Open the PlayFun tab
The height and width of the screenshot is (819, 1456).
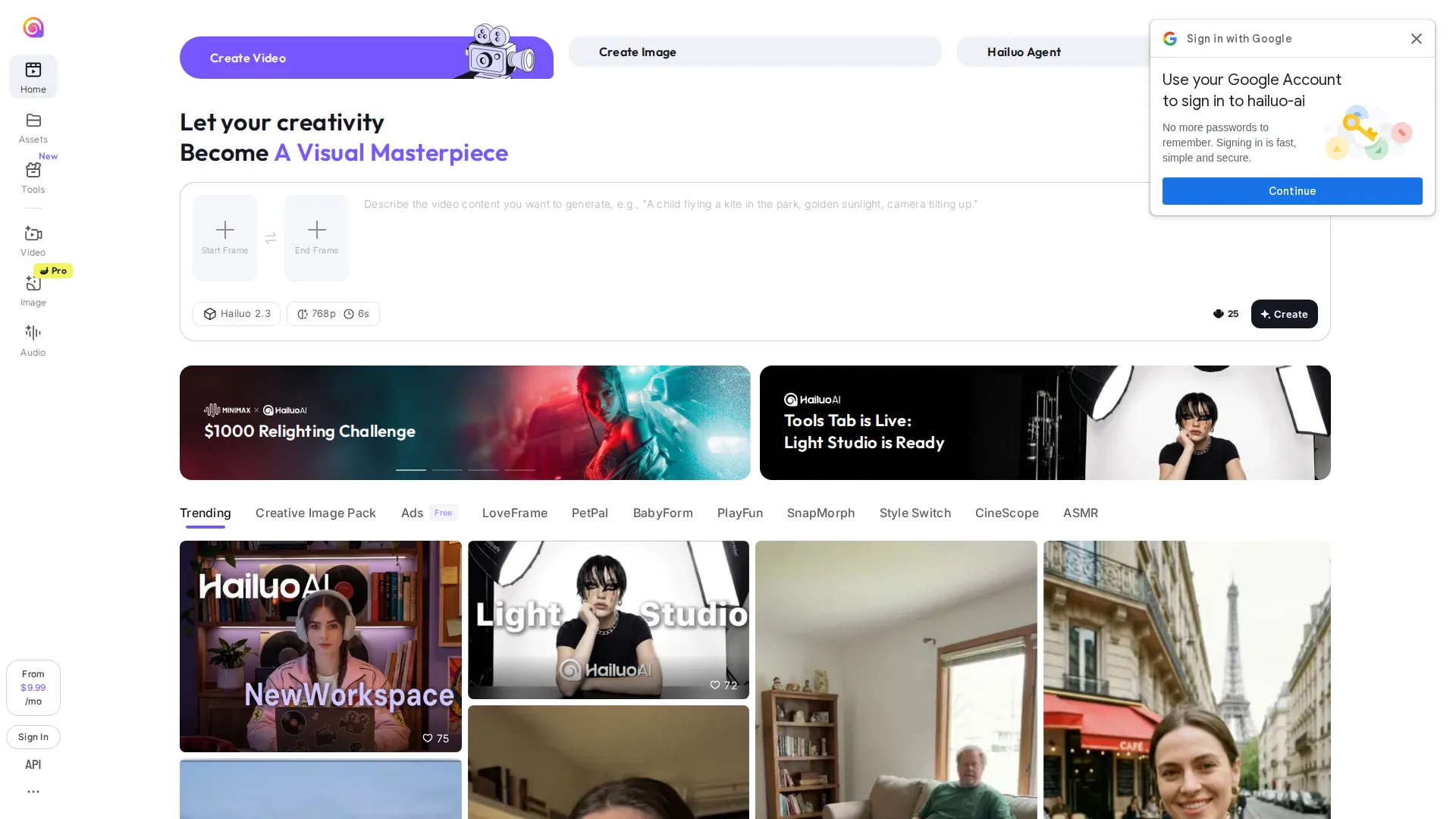pyautogui.click(x=740, y=513)
